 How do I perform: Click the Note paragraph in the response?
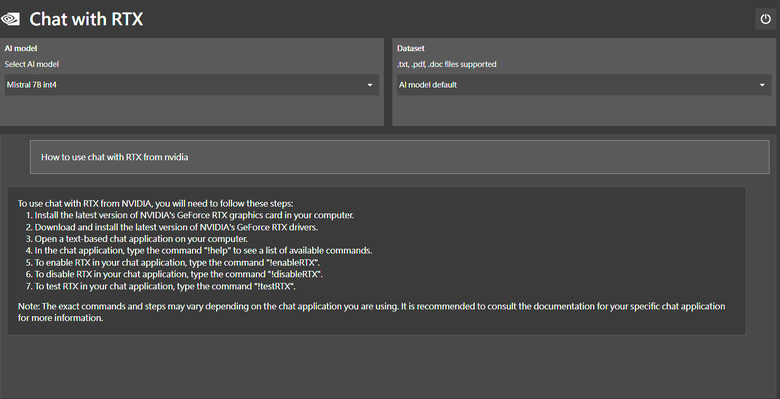click(372, 312)
